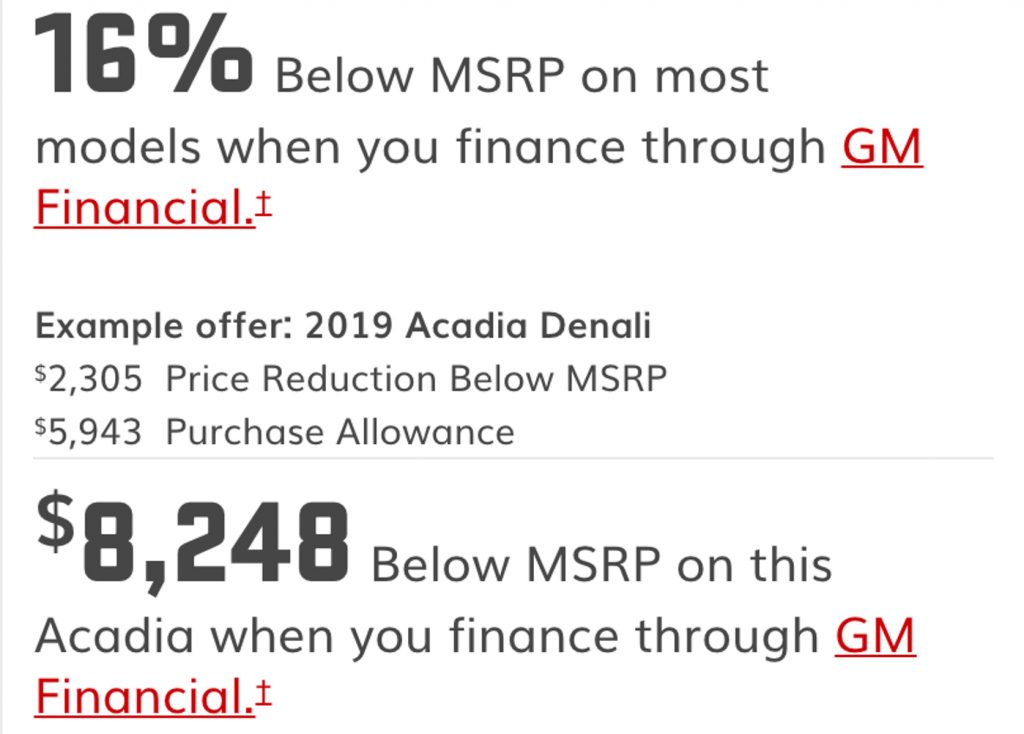
Task: Click the divider line above the $8,248 offer
Action: click(x=514, y=458)
